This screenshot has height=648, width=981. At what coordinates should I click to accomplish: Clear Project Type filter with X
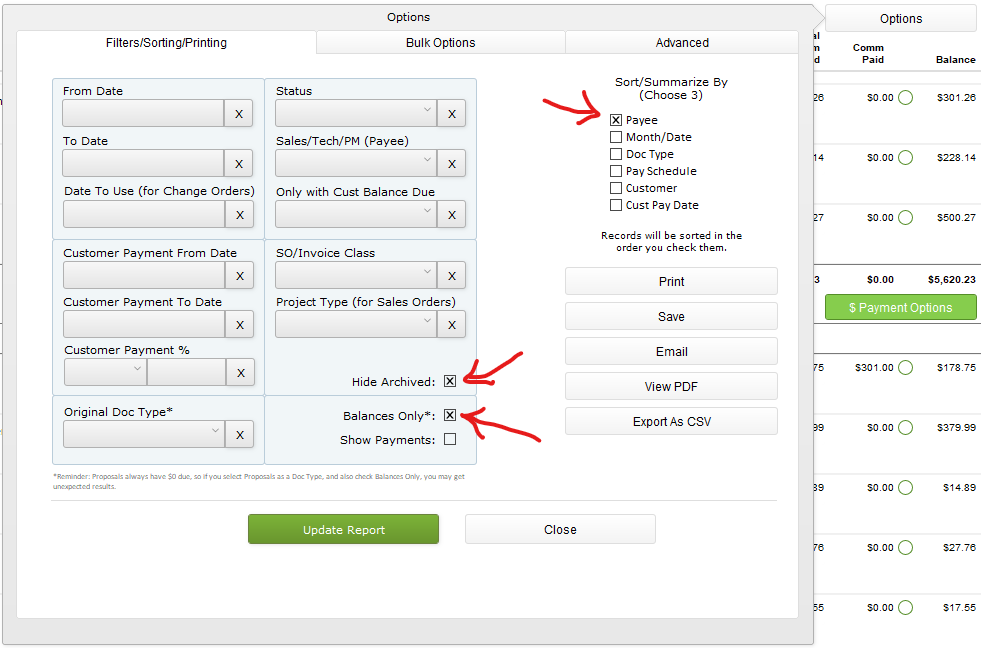click(x=451, y=324)
